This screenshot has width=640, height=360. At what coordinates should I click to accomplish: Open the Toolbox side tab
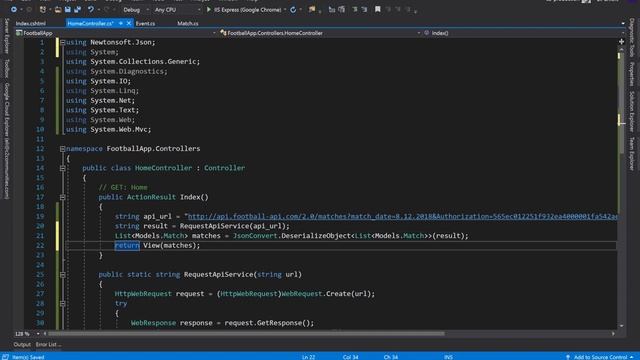pos(7,68)
